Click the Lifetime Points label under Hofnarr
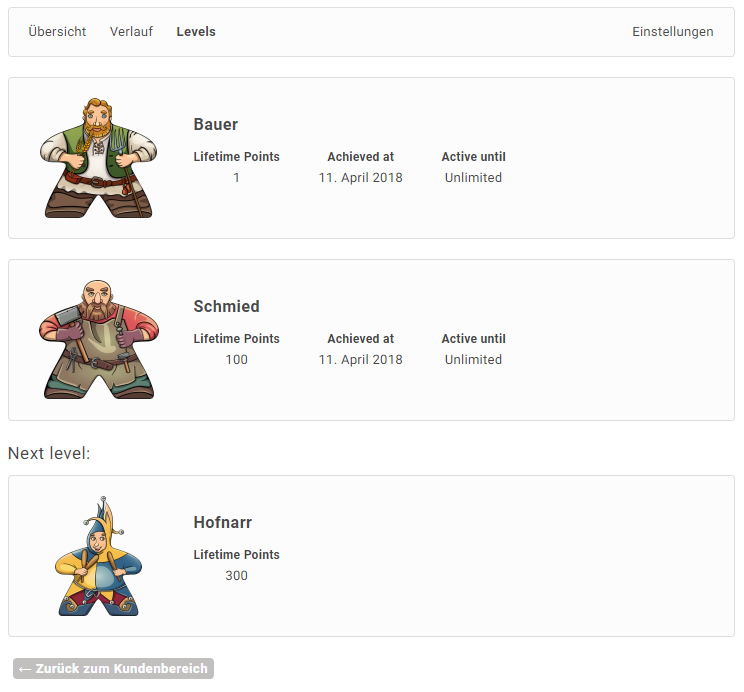 pyautogui.click(x=236, y=555)
